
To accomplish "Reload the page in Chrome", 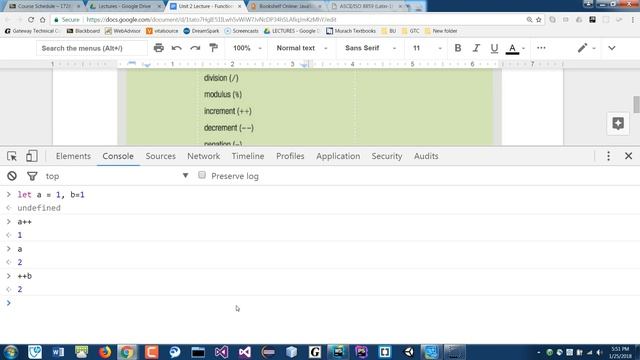I will point(31,20).
